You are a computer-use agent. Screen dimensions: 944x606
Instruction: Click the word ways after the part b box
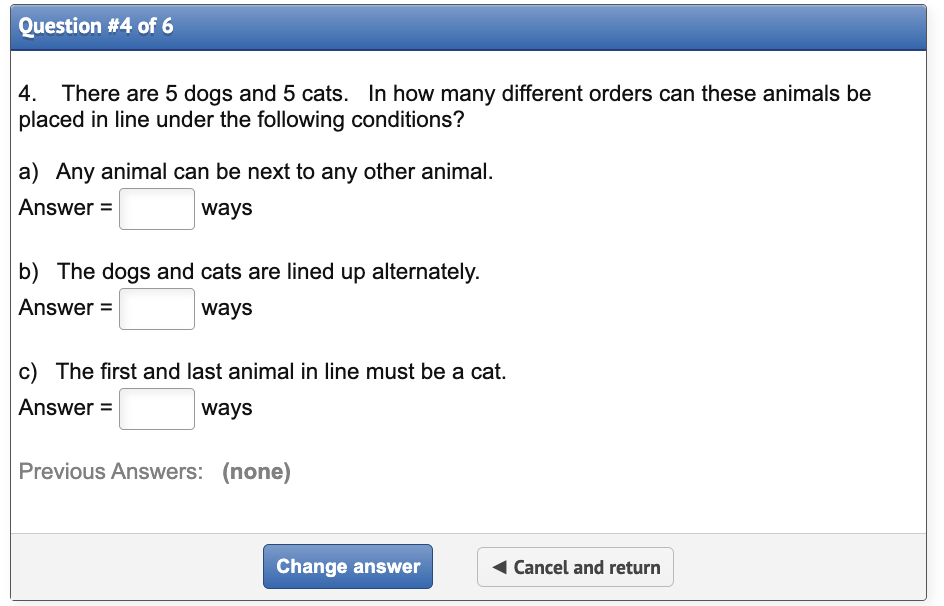tap(227, 308)
